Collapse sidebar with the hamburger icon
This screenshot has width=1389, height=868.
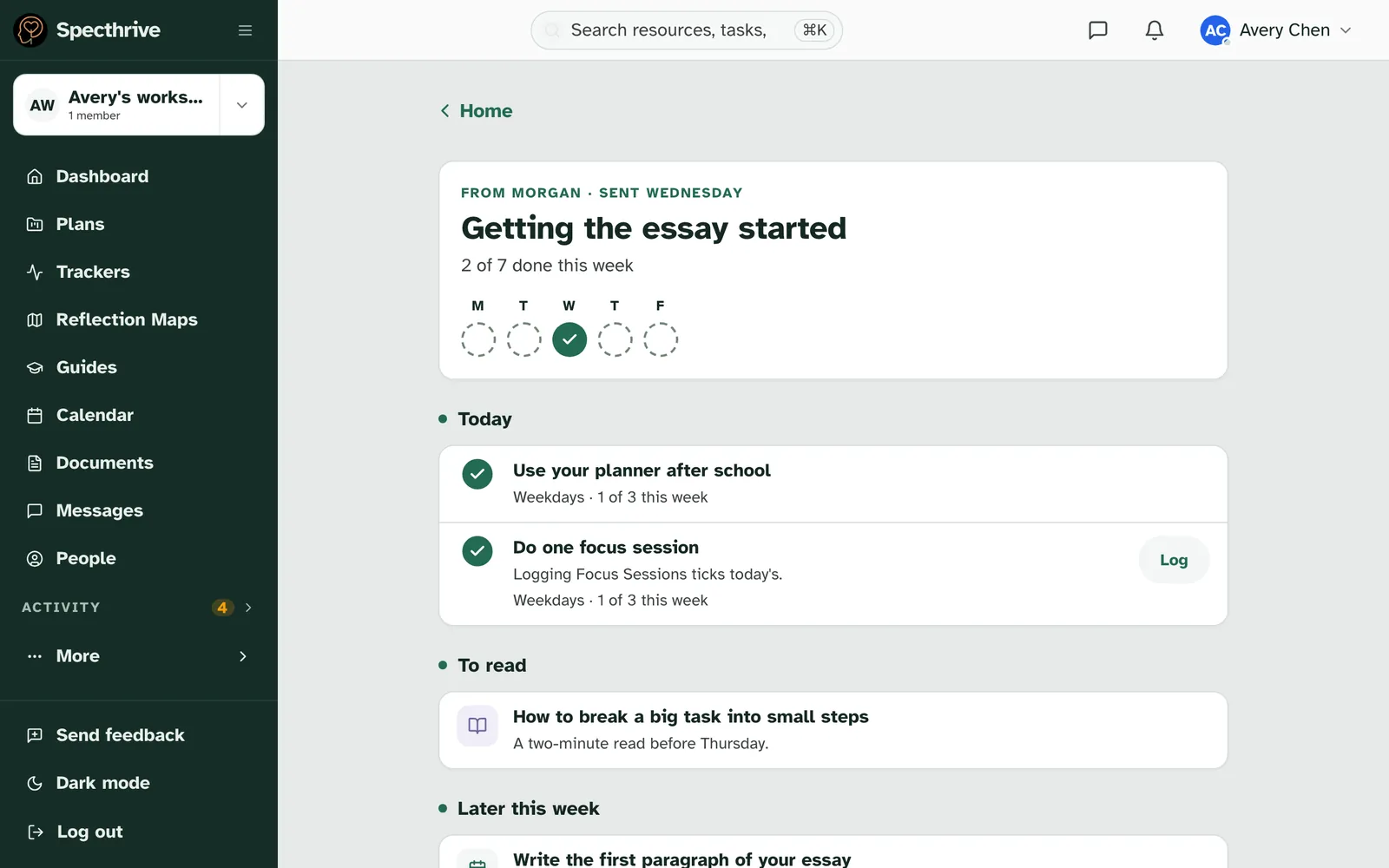tap(246, 30)
